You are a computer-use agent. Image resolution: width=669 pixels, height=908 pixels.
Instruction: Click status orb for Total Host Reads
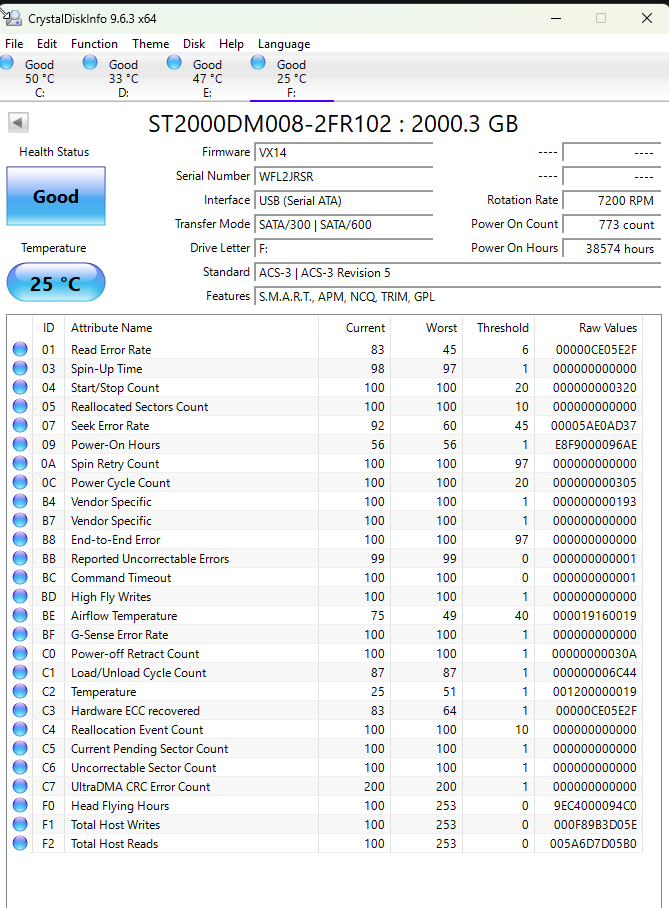pyautogui.click(x=20, y=844)
